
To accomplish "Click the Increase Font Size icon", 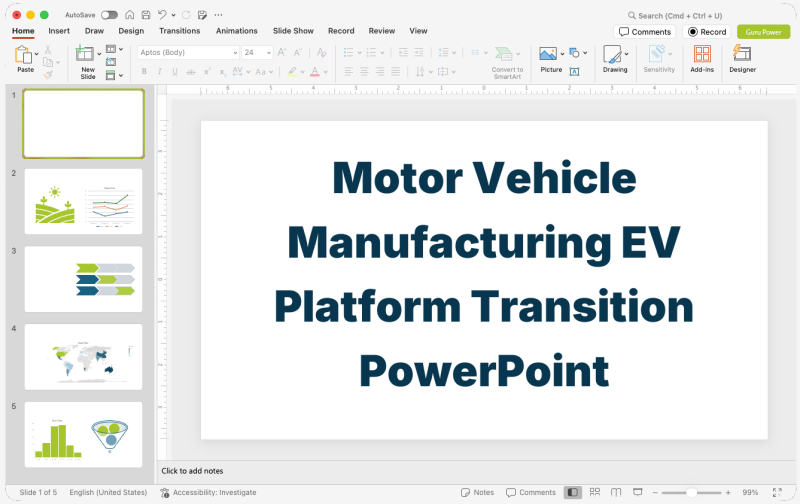I will [x=282, y=52].
